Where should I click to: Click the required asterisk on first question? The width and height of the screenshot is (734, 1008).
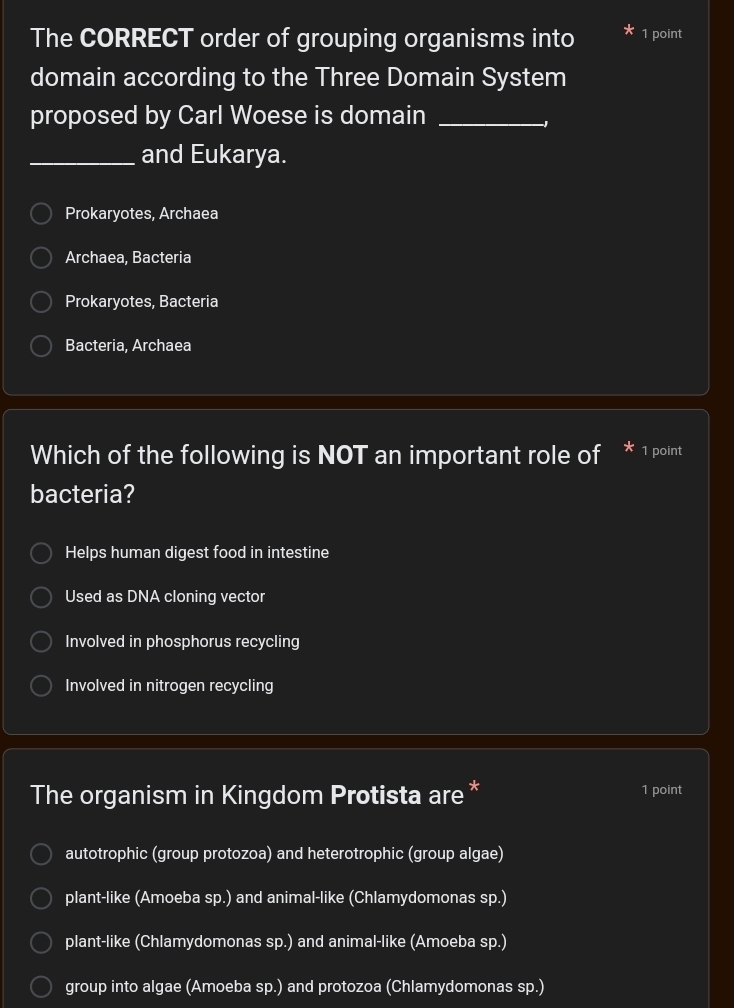(x=628, y=32)
